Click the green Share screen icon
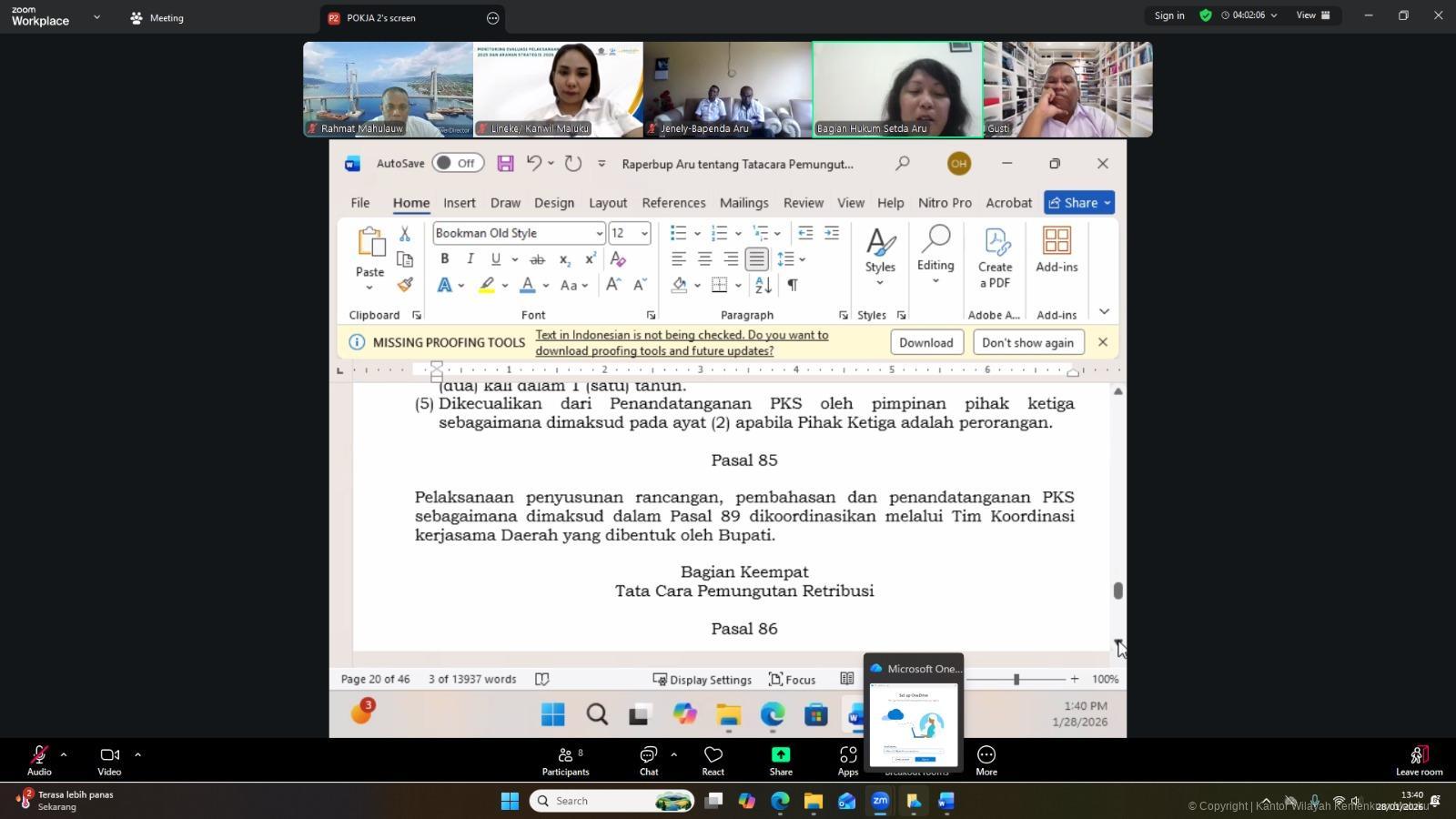This screenshot has height=819, width=1456. pos(780,761)
